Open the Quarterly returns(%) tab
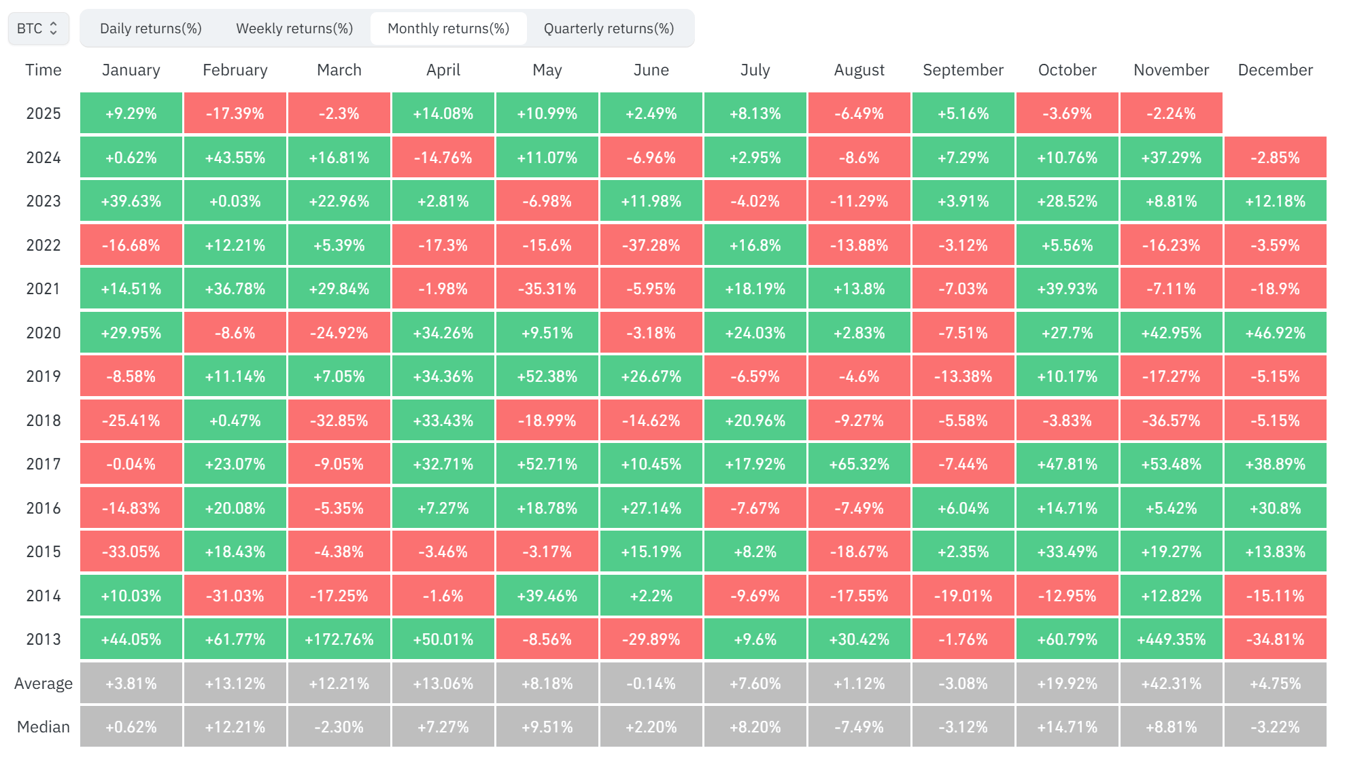This screenshot has width=1366, height=763. 611,28
